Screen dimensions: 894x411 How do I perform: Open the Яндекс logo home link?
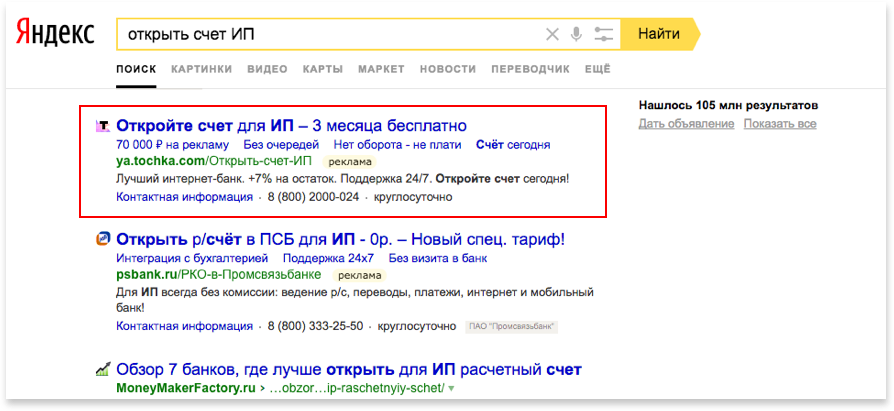coord(55,33)
